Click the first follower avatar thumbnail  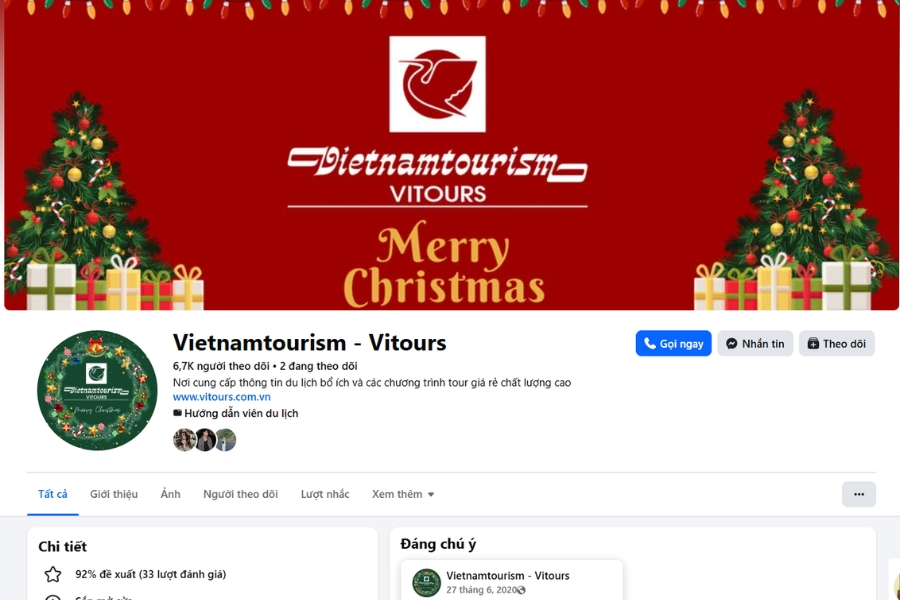coord(184,440)
